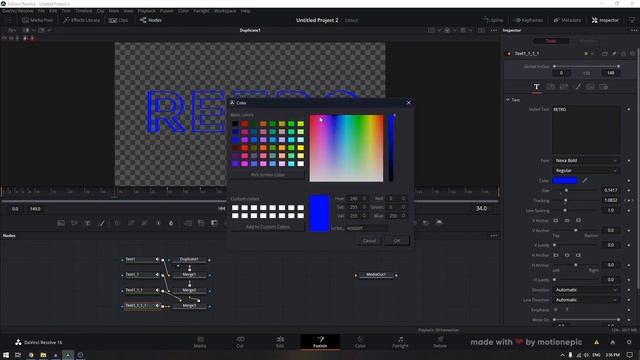Open the File menu

click(41, 11)
